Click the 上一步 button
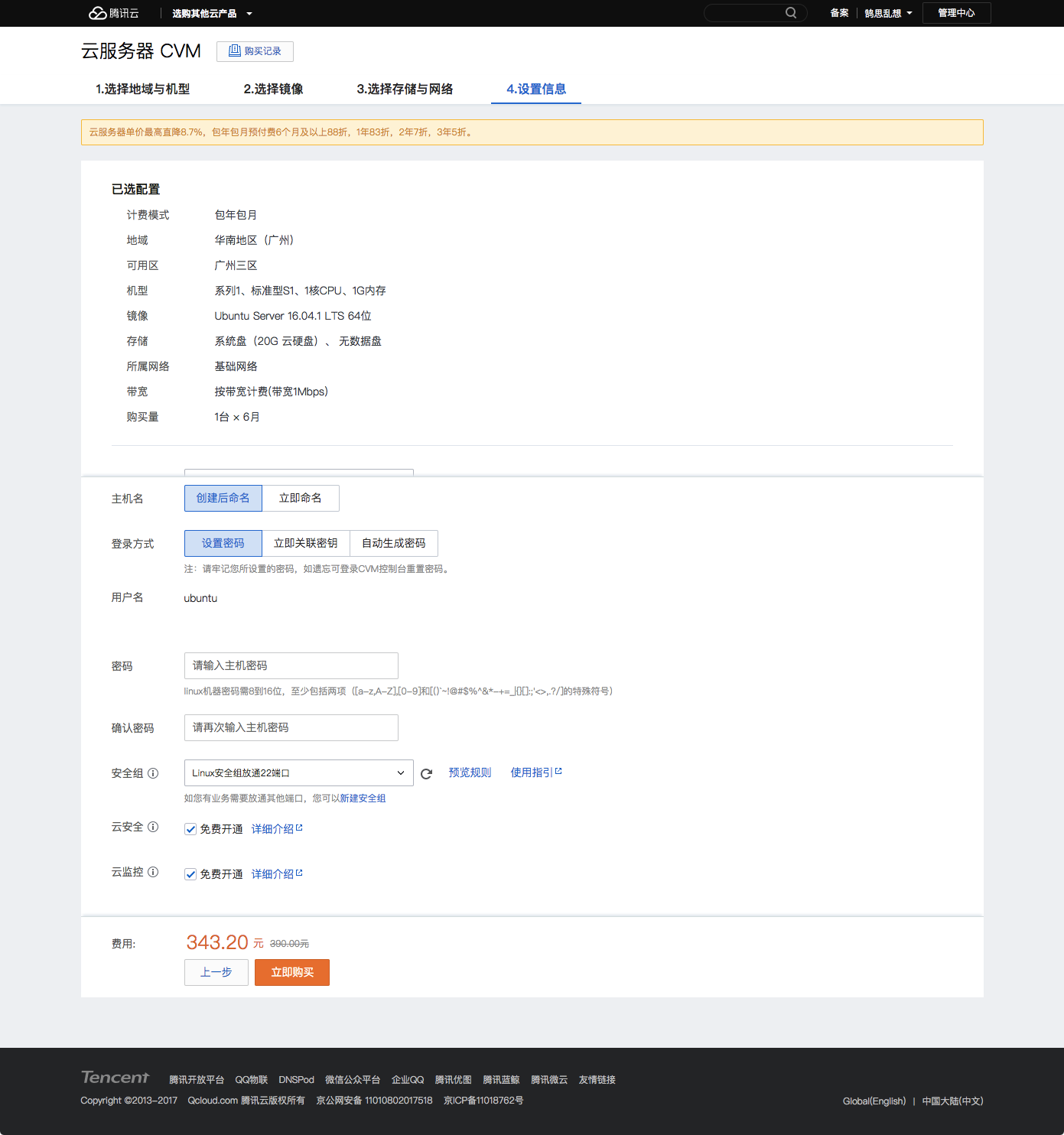 coord(216,972)
